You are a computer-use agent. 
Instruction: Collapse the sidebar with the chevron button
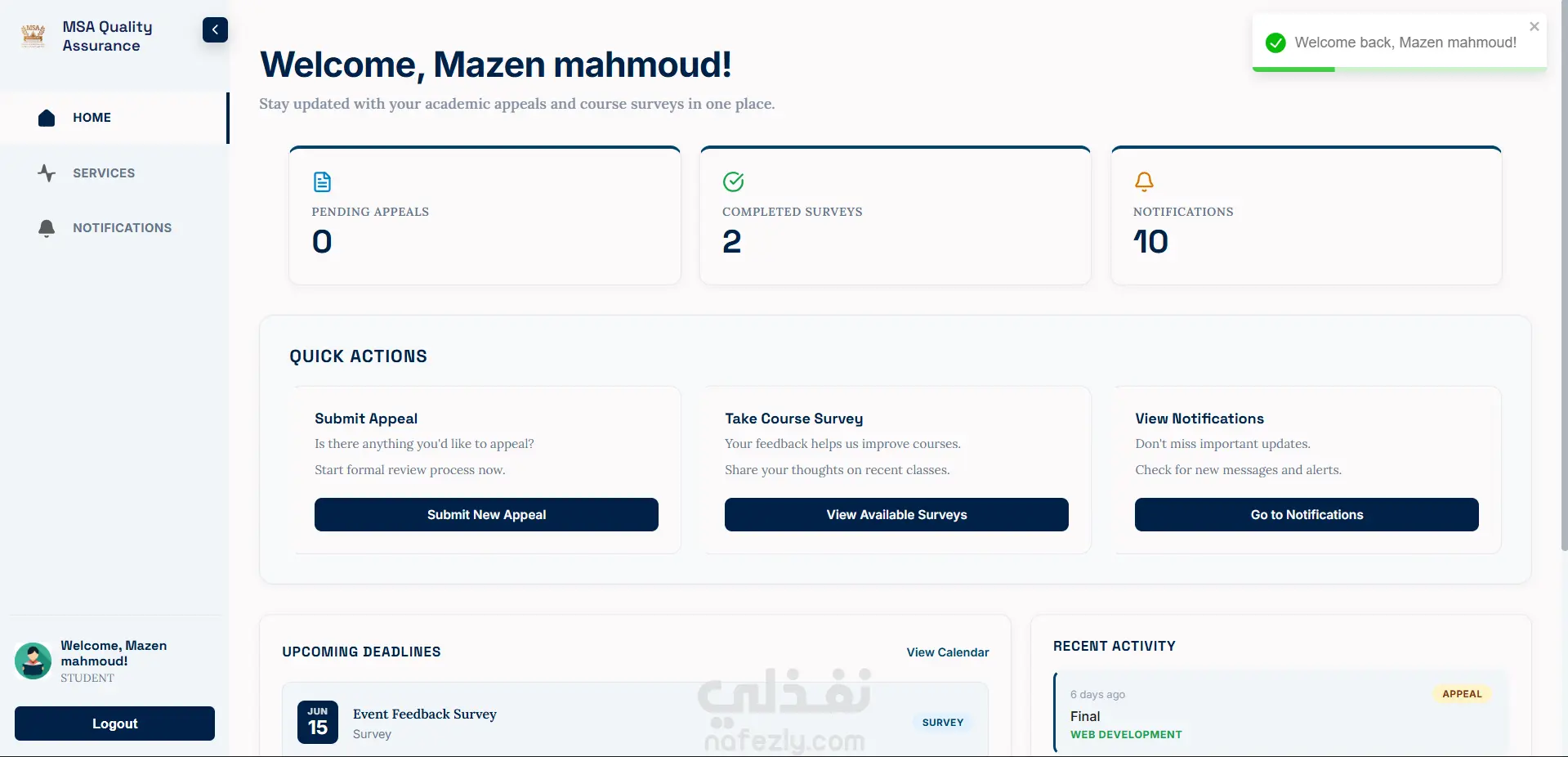click(x=215, y=29)
